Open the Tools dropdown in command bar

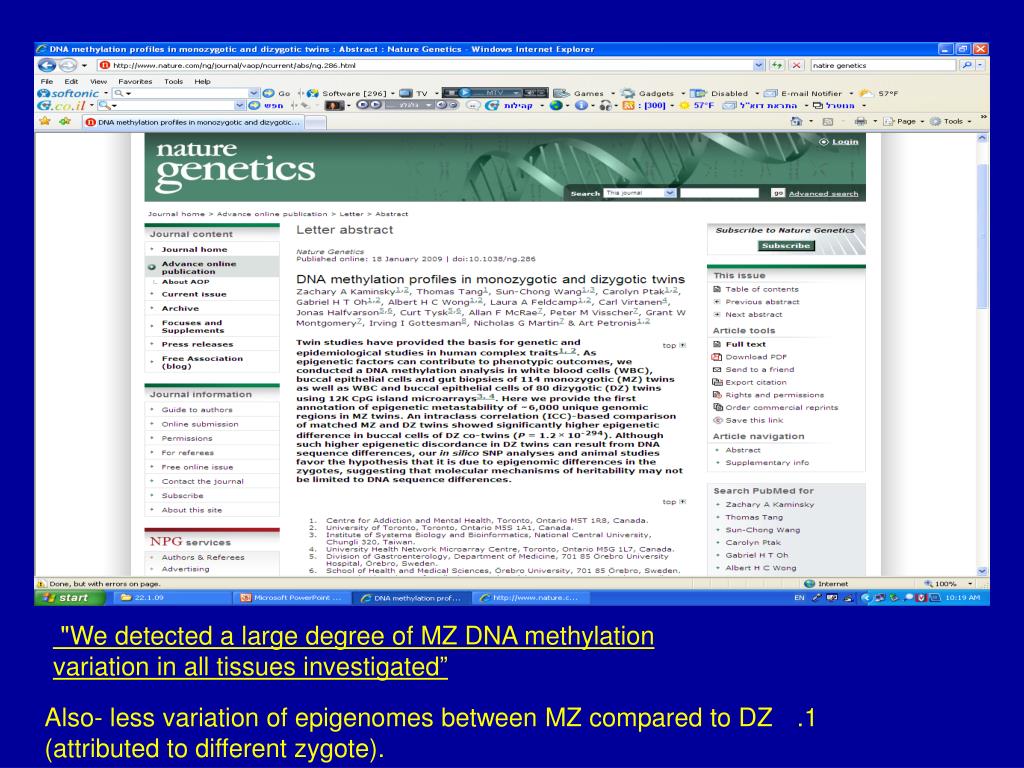pyautogui.click(x=952, y=121)
